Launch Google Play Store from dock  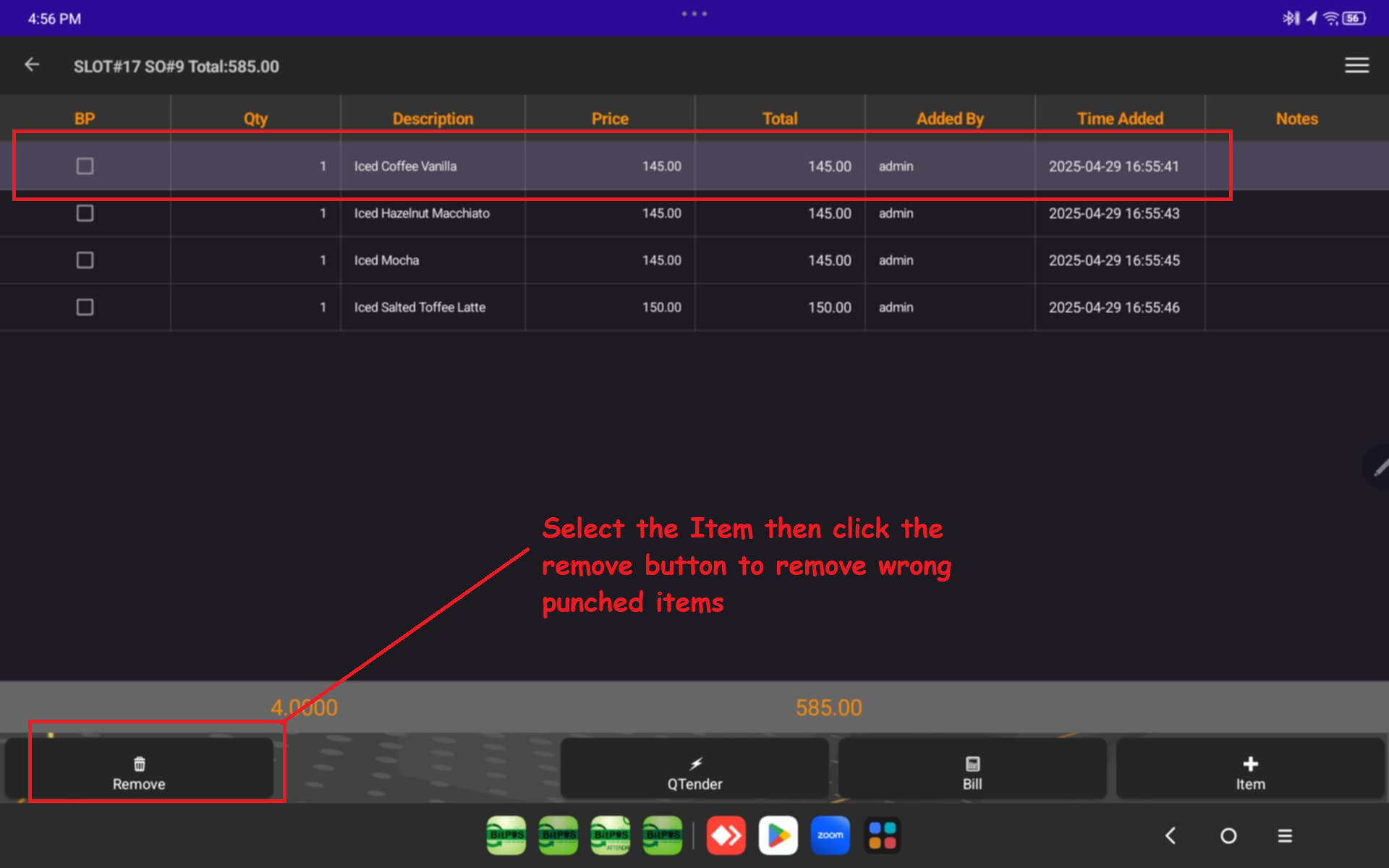point(778,835)
